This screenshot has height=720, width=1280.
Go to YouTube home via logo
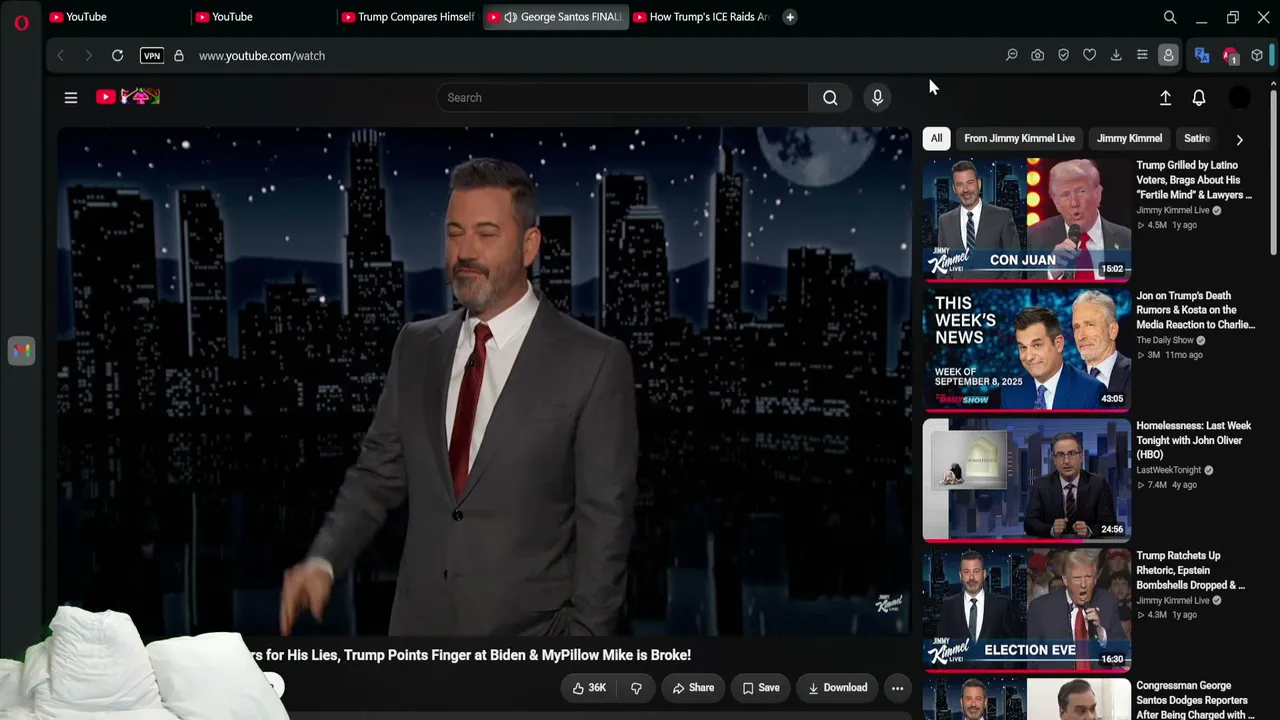[x=127, y=97]
